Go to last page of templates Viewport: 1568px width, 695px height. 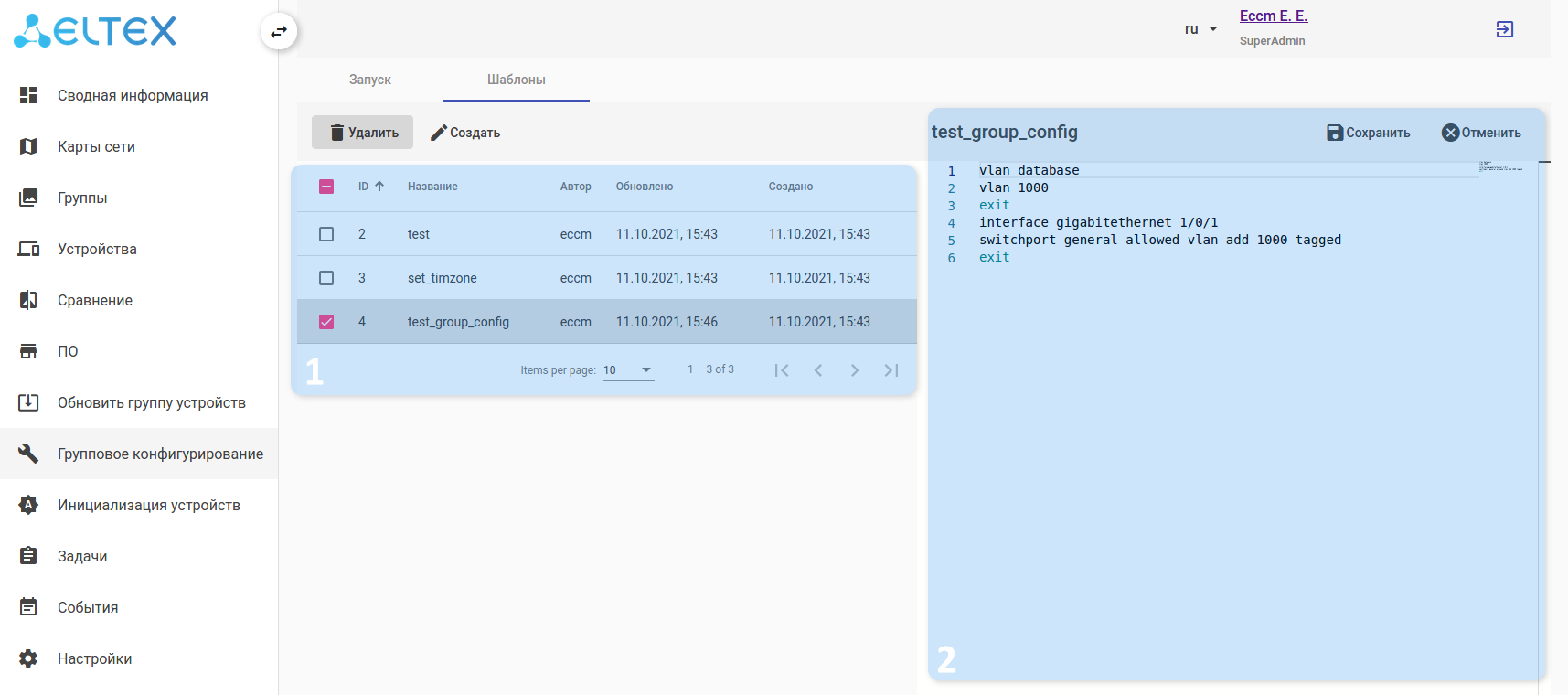coord(891,370)
